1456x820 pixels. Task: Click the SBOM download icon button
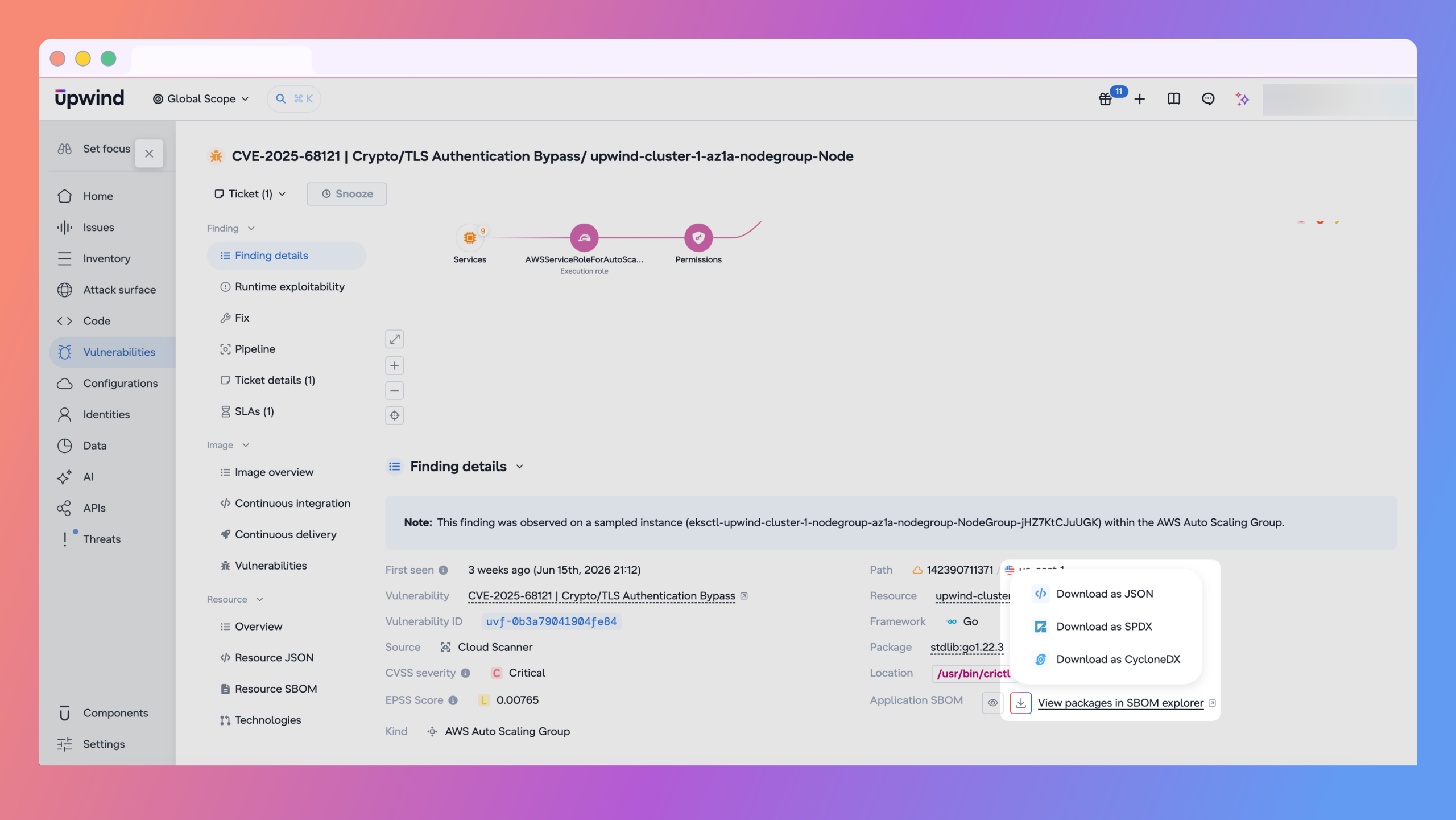1021,703
